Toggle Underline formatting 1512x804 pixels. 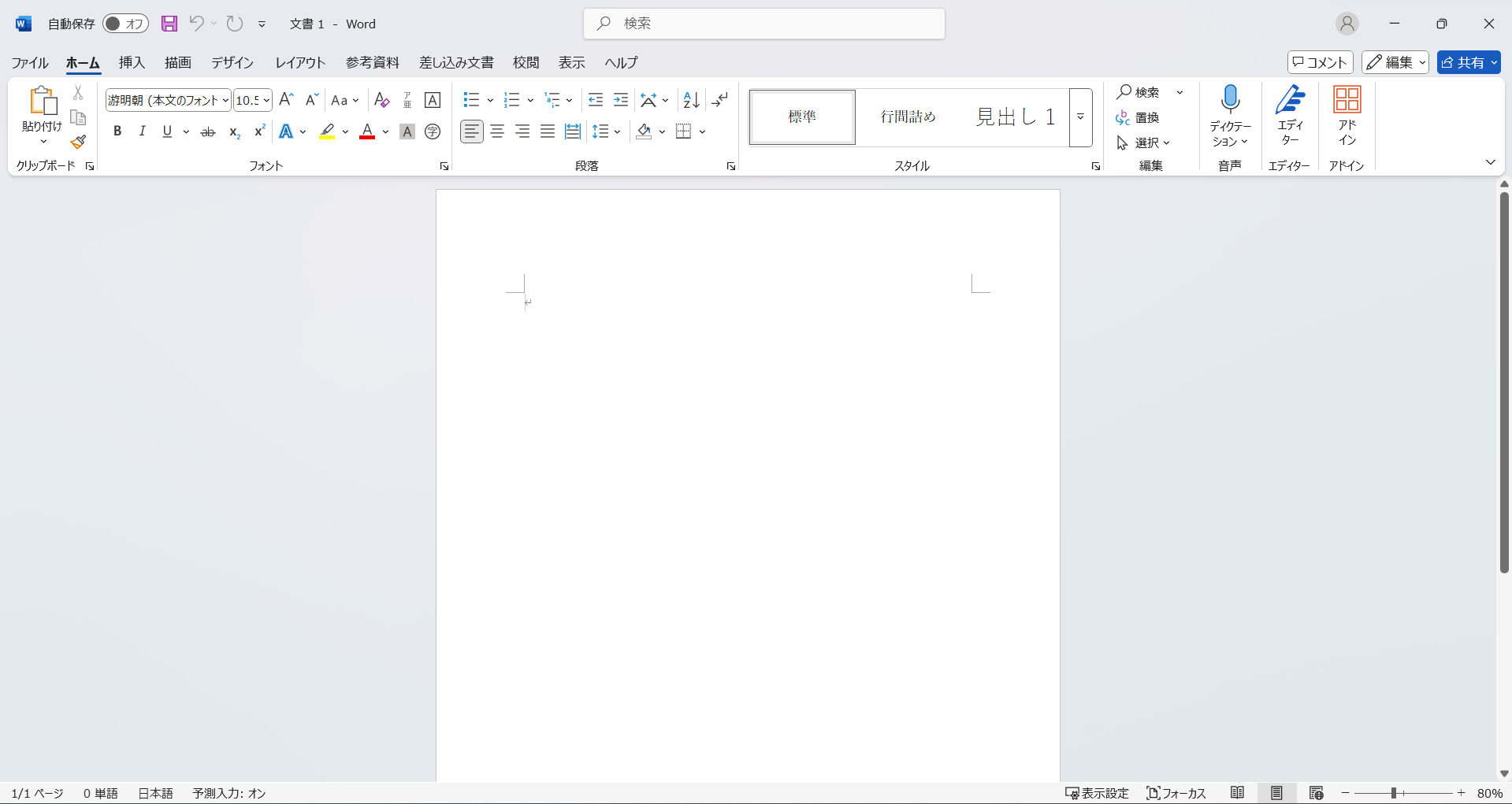[167, 132]
